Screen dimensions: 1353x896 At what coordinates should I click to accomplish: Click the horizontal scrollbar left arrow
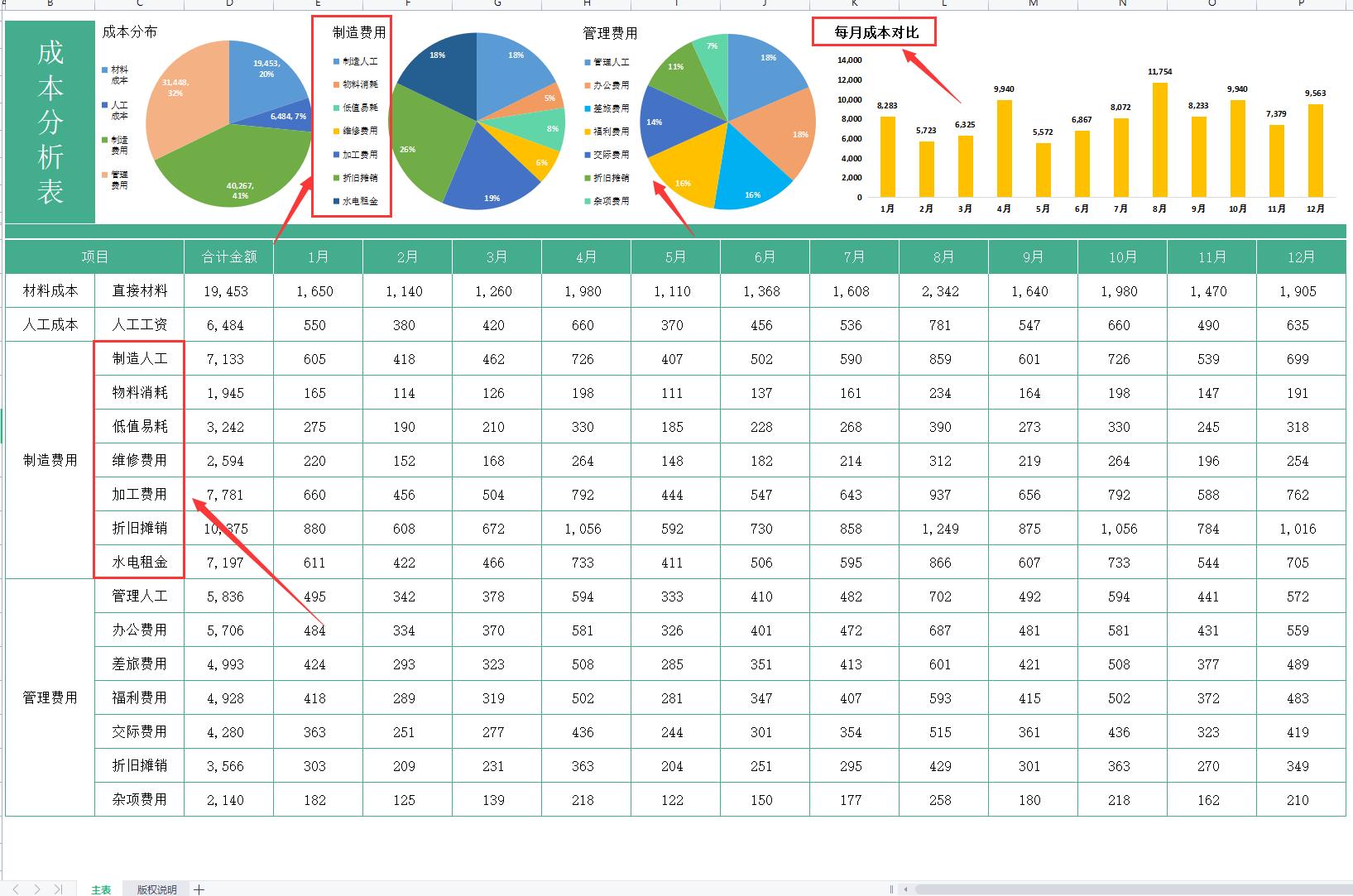tap(906, 889)
